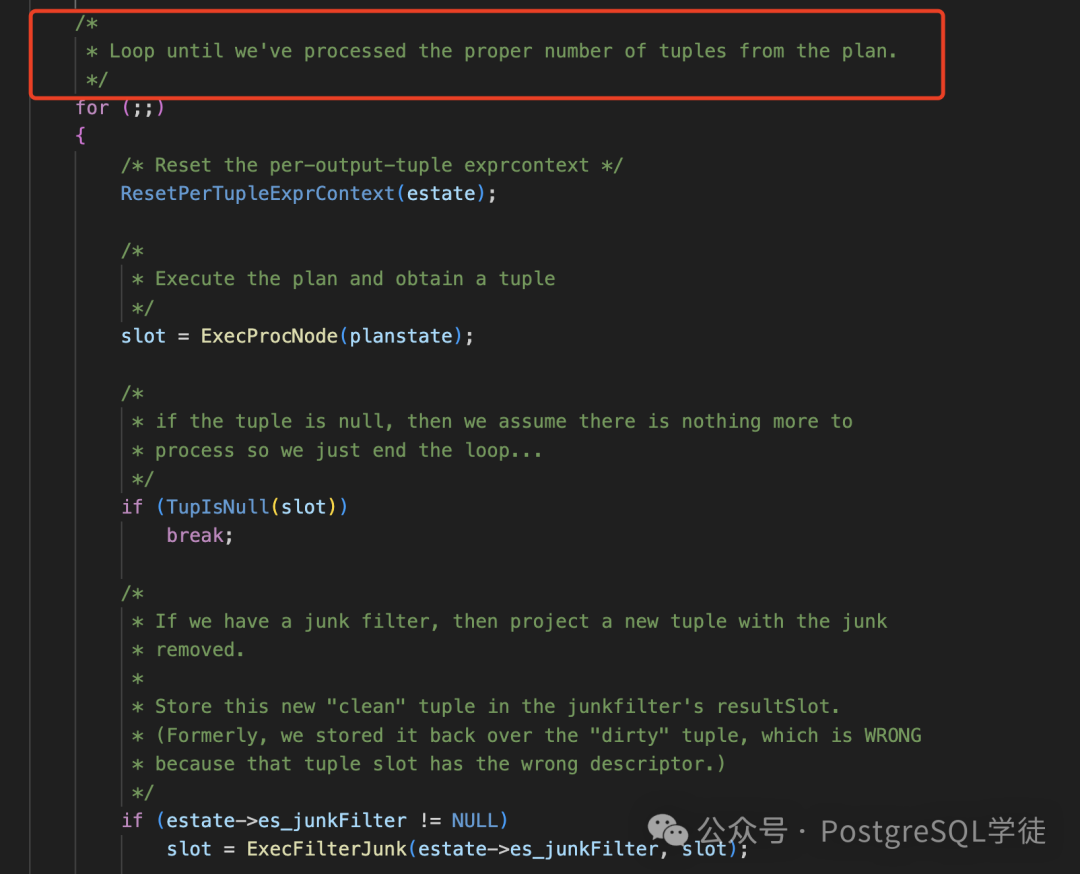Click the ResetPerTupleExprContext function name
The width and height of the screenshot is (1080, 874).
[x=258, y=194]
